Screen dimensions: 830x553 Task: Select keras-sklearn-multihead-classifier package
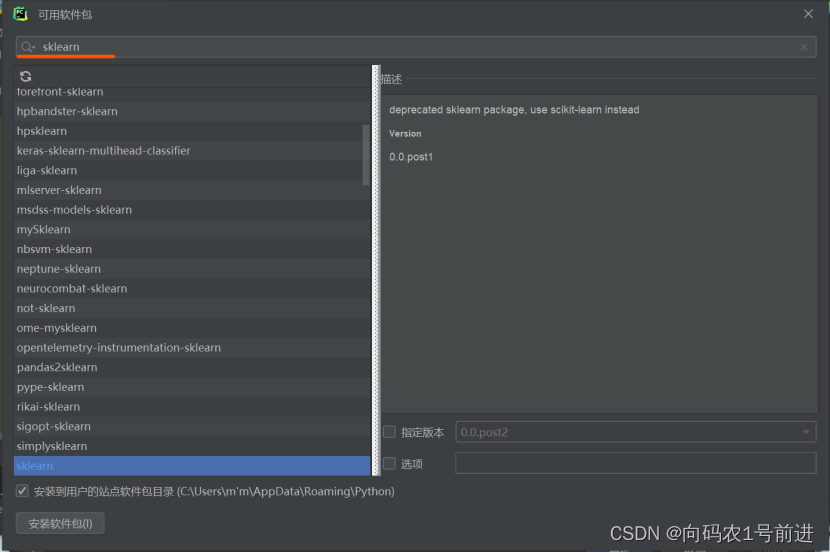(x=192, y=151)
